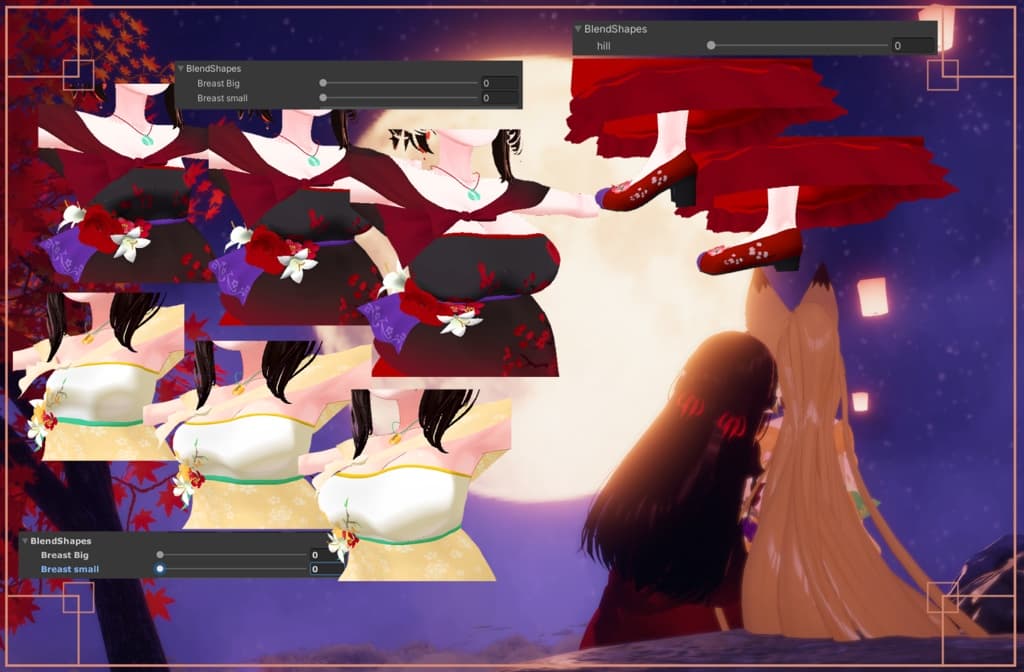Select Breast Big label above red kimono previews
The image size is (1024, 672).
tap(218, 84)
